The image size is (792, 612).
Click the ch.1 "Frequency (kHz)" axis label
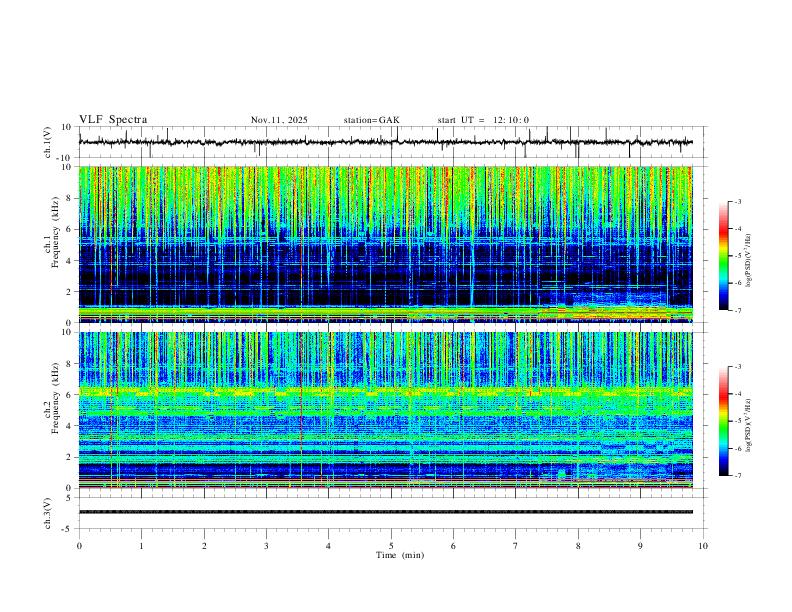click(x=55, y=232)
